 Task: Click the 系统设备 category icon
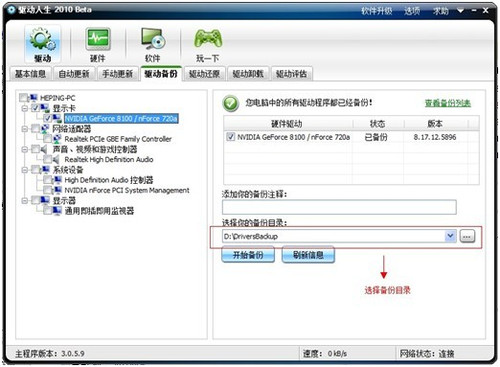45,169
